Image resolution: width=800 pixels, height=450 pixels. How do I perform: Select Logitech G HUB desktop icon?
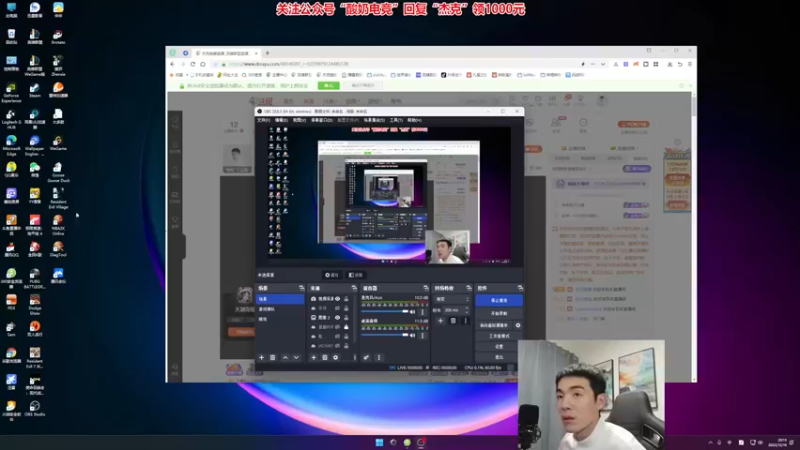11,118
